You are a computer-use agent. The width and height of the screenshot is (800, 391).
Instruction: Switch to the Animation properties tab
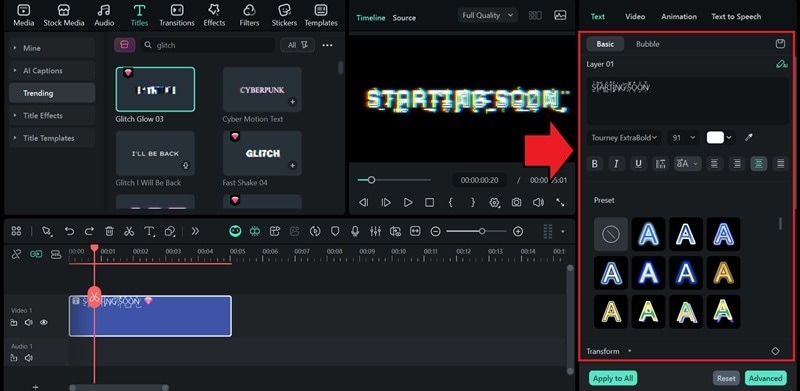click(x=679, y=17)
